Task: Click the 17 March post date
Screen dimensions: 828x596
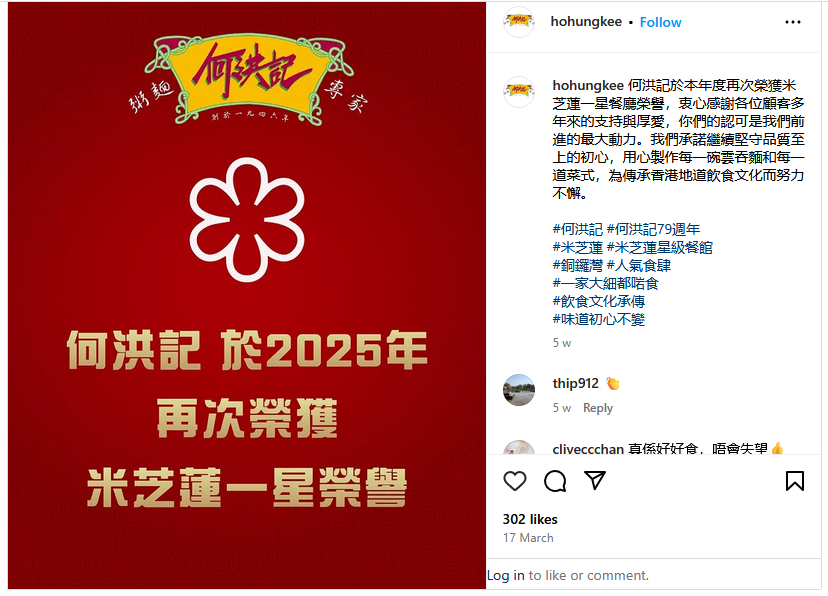Action: [528, 538]
